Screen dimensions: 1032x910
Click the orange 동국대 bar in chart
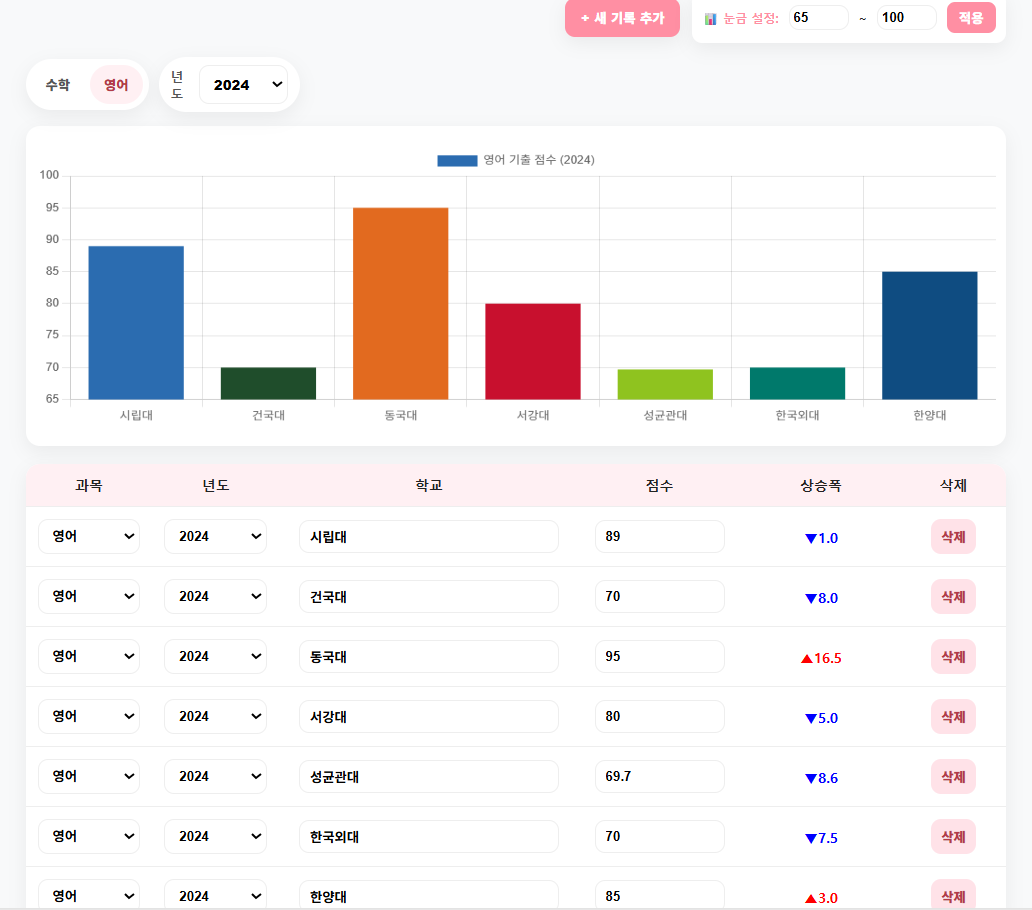[x=400, y=303]
